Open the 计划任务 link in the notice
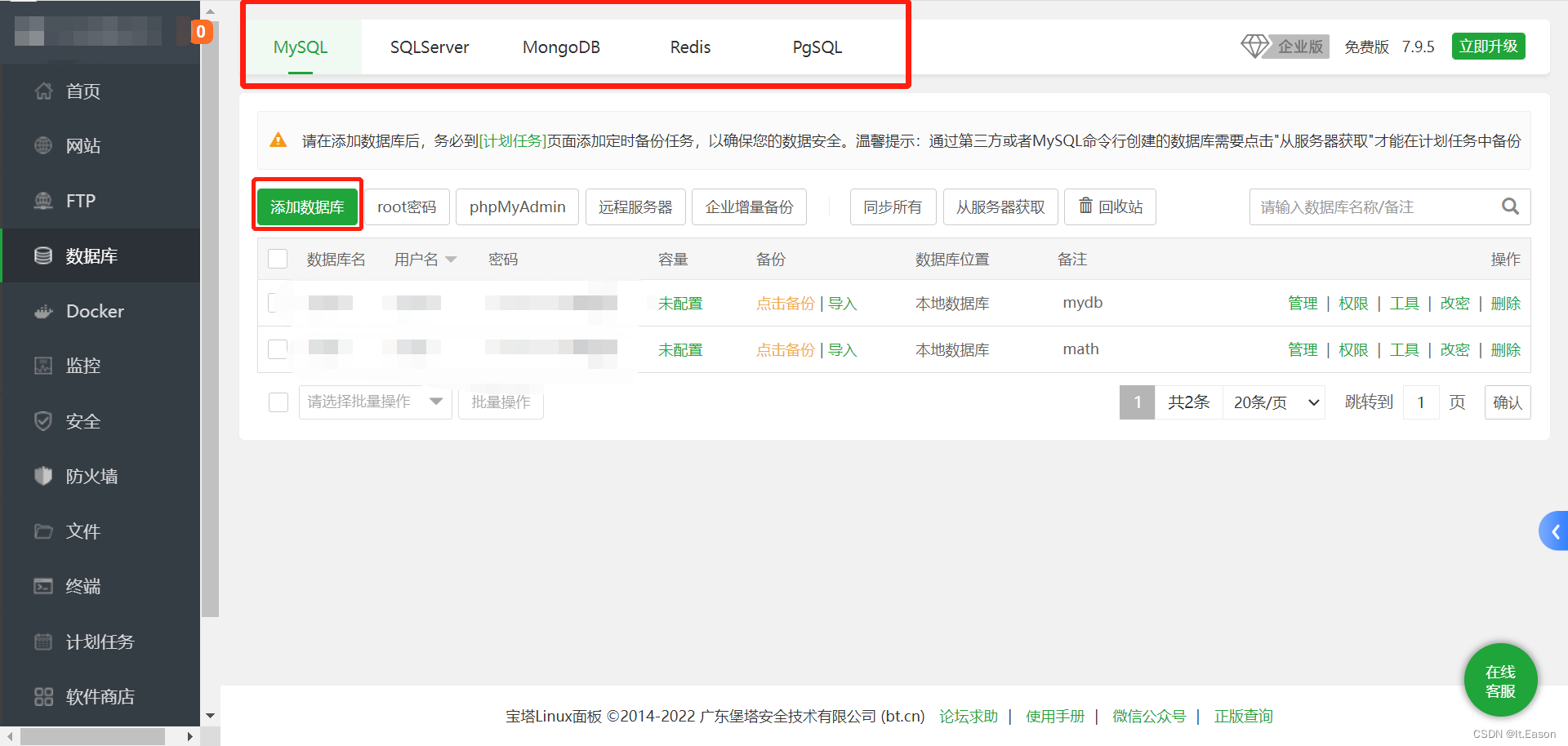1568x746 pixels. [512, 141]
